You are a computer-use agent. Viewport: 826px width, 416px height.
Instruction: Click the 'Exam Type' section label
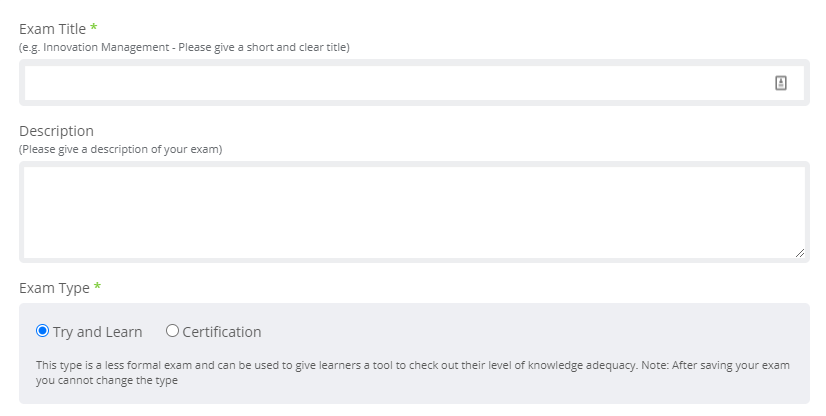click(x=54, y=288)
